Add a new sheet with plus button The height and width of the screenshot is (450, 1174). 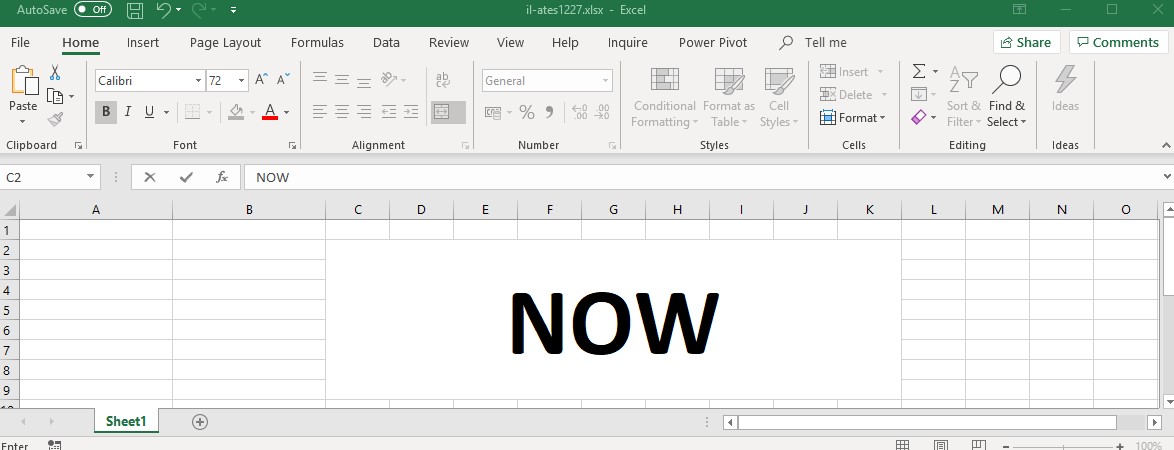(x=200, y=422)
